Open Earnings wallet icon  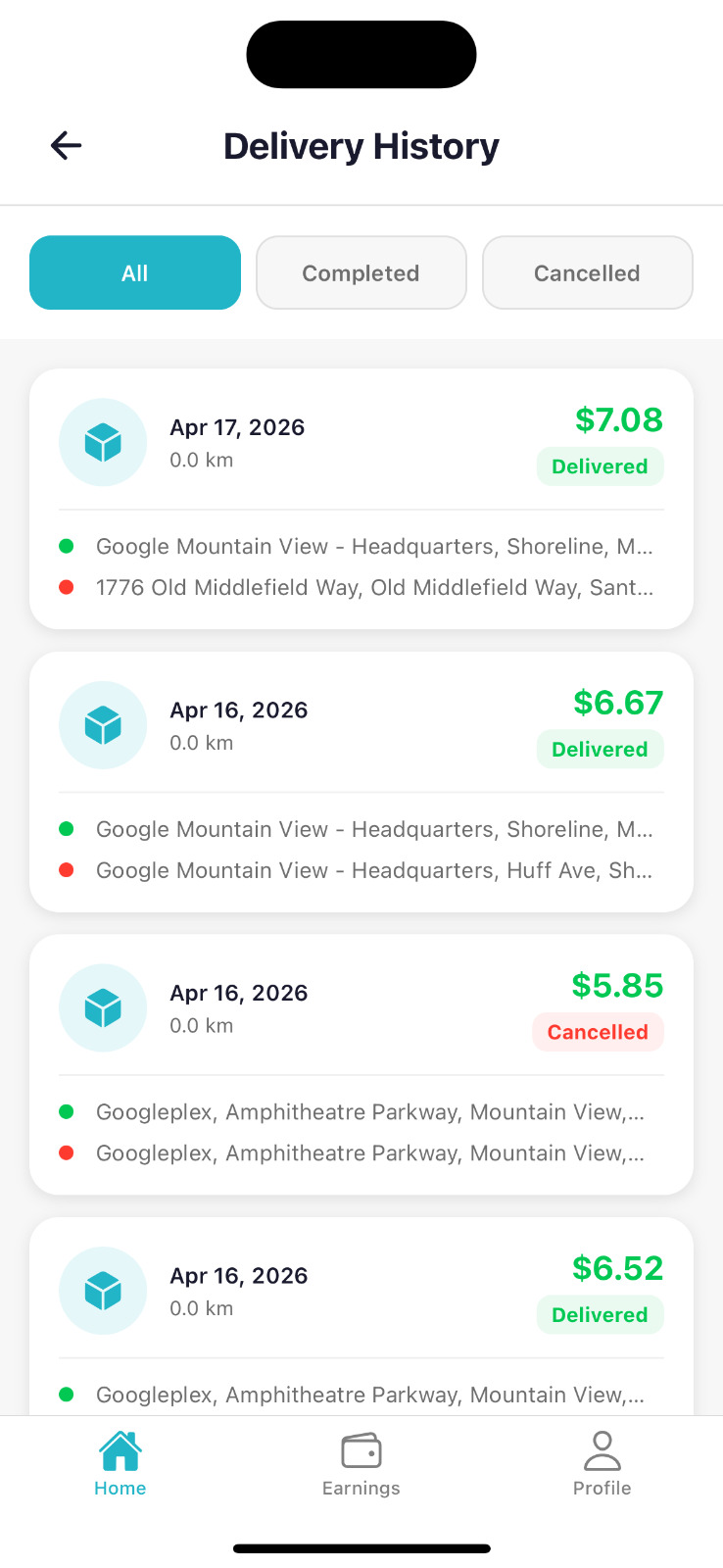pyautogui.click(x=361, y=1451)
